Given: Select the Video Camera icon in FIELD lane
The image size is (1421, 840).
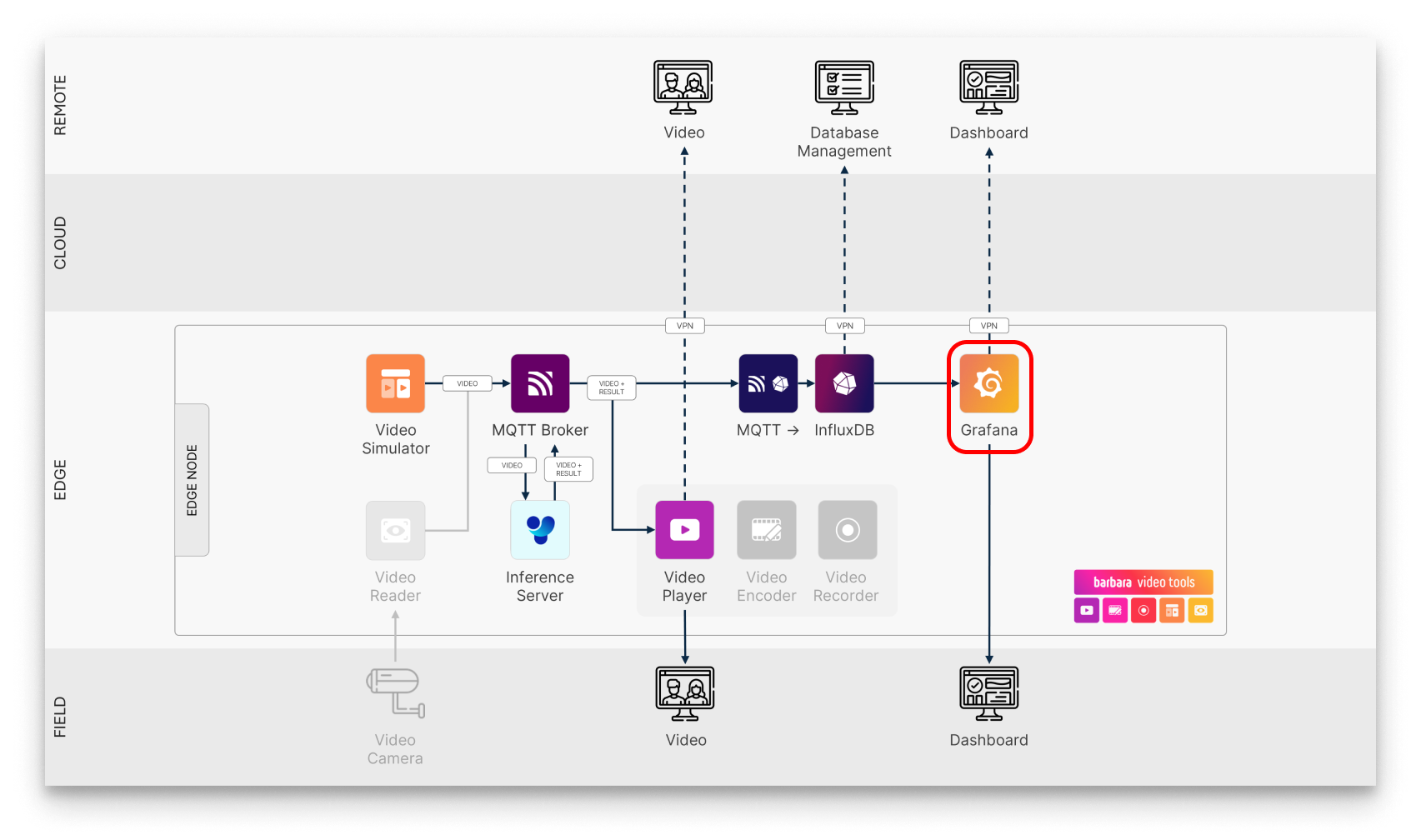Looking at the screenshot, I should point(395,692).
